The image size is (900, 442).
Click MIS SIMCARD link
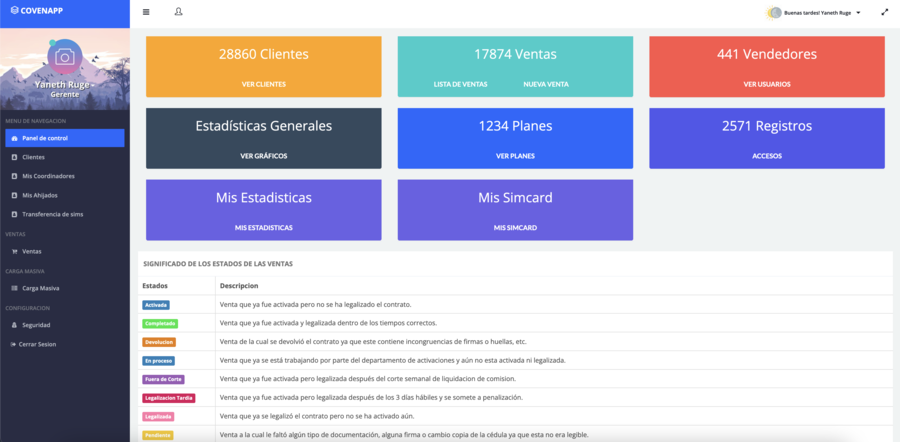515,228
